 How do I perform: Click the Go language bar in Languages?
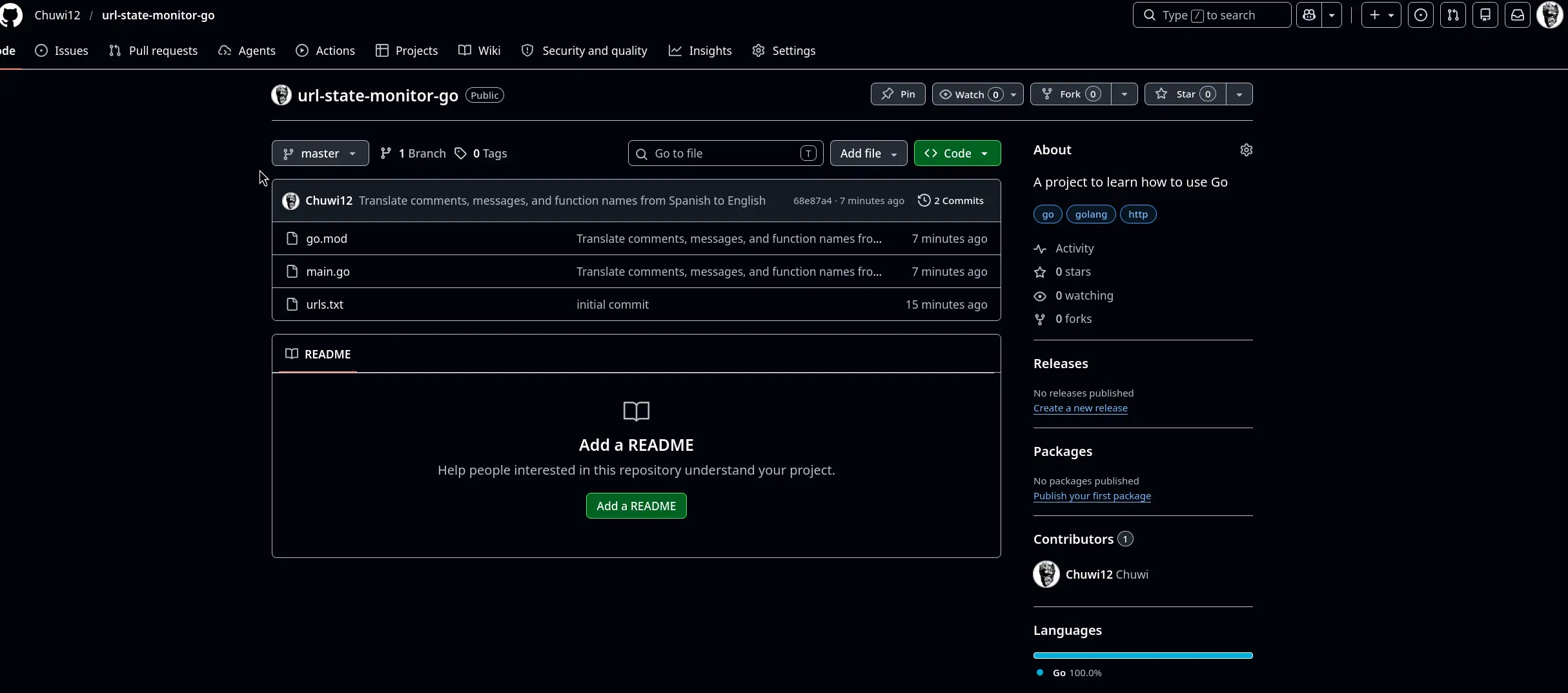click(x=1143, y=656)
